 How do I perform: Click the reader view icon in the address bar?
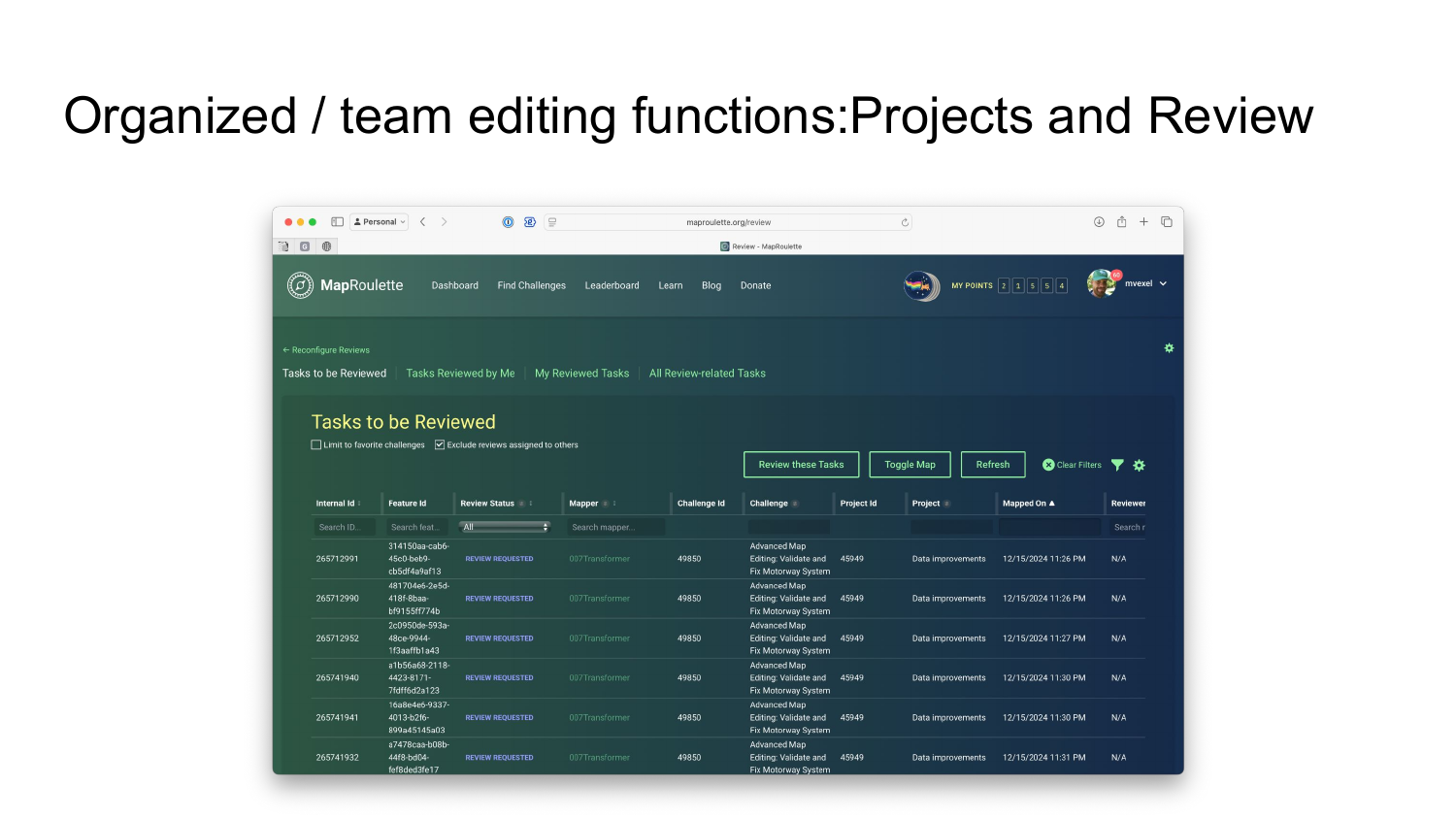552,222
